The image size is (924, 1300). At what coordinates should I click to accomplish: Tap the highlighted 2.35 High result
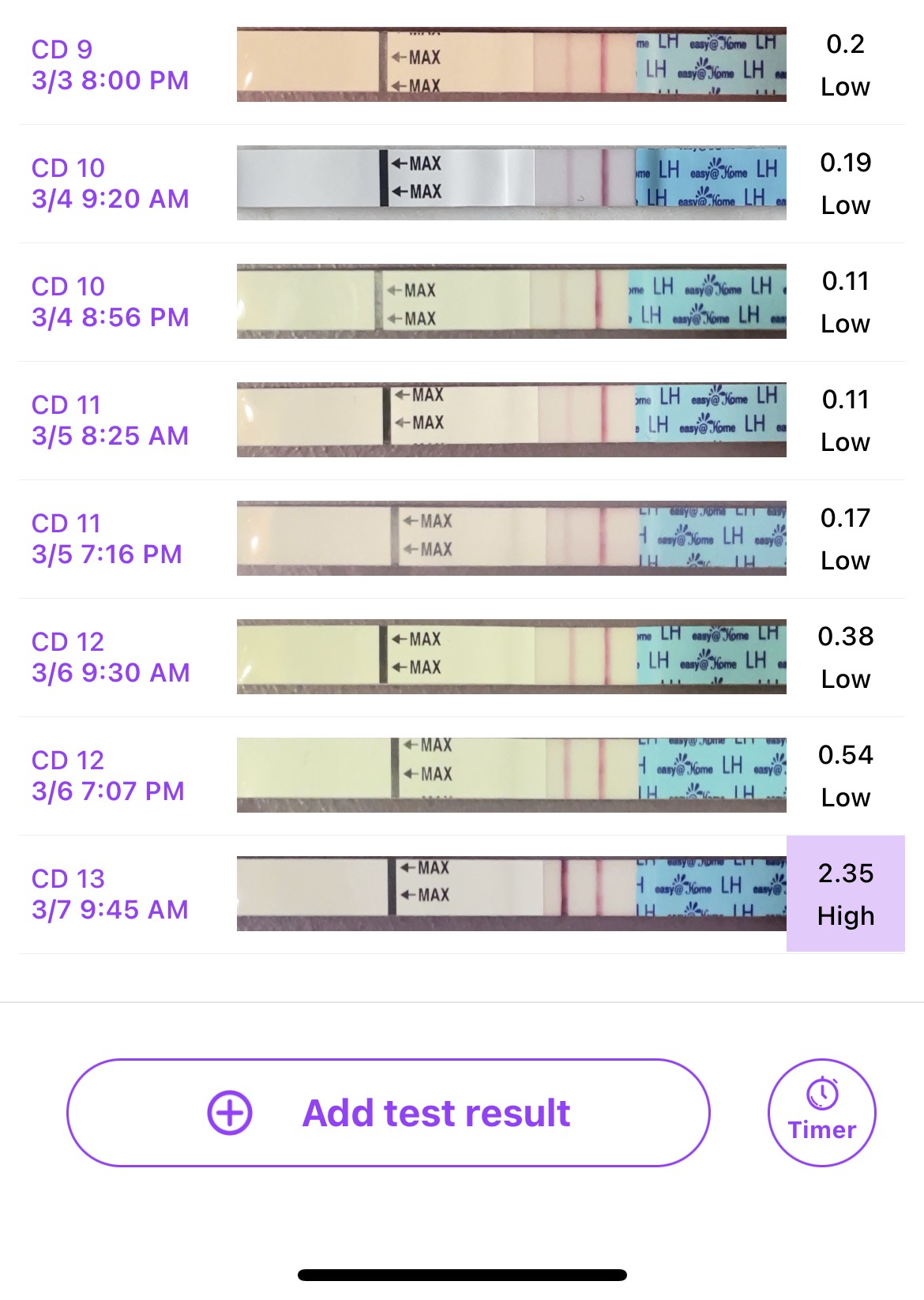point(846,894)
